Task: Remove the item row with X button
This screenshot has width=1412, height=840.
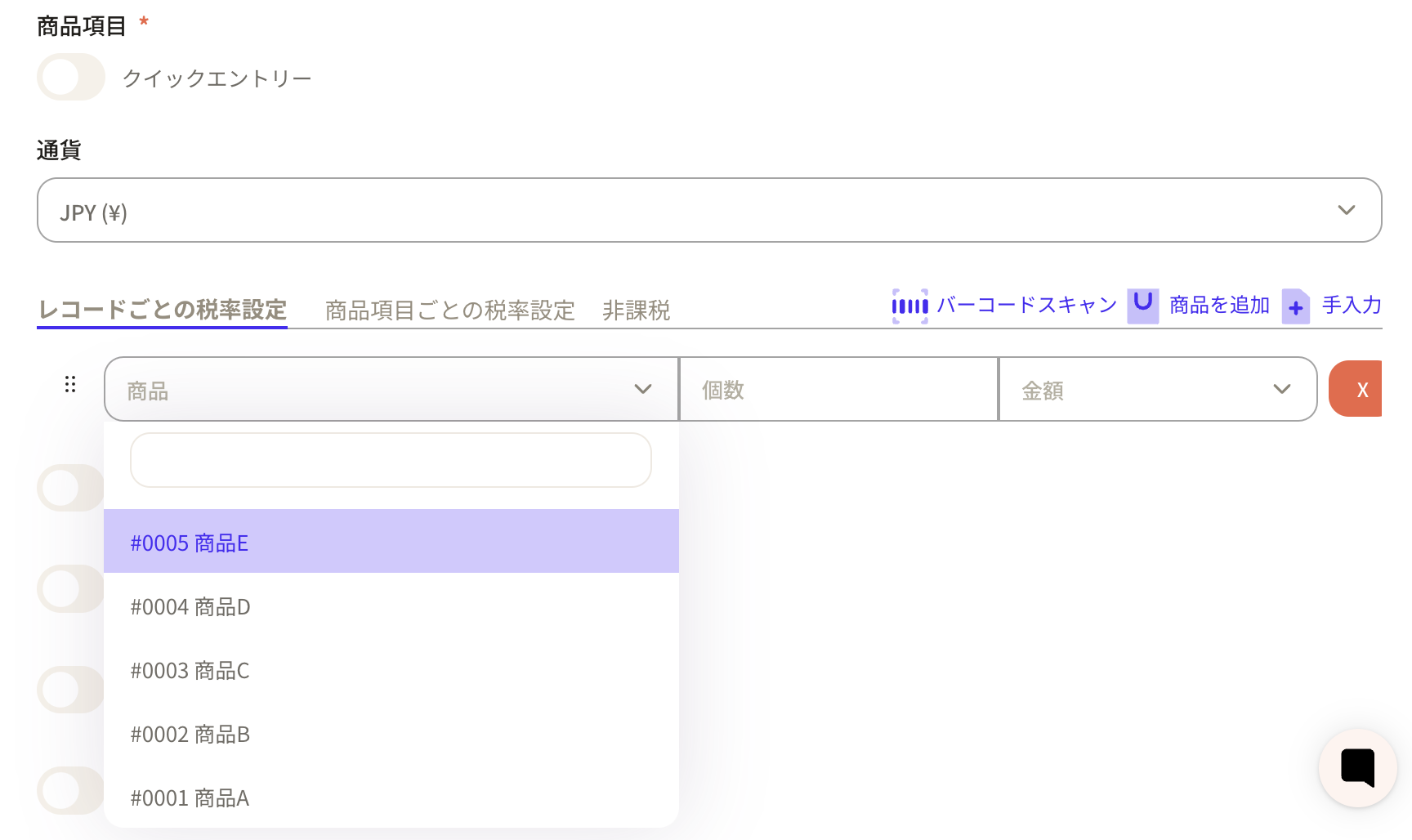Action: coord(1356,390)
